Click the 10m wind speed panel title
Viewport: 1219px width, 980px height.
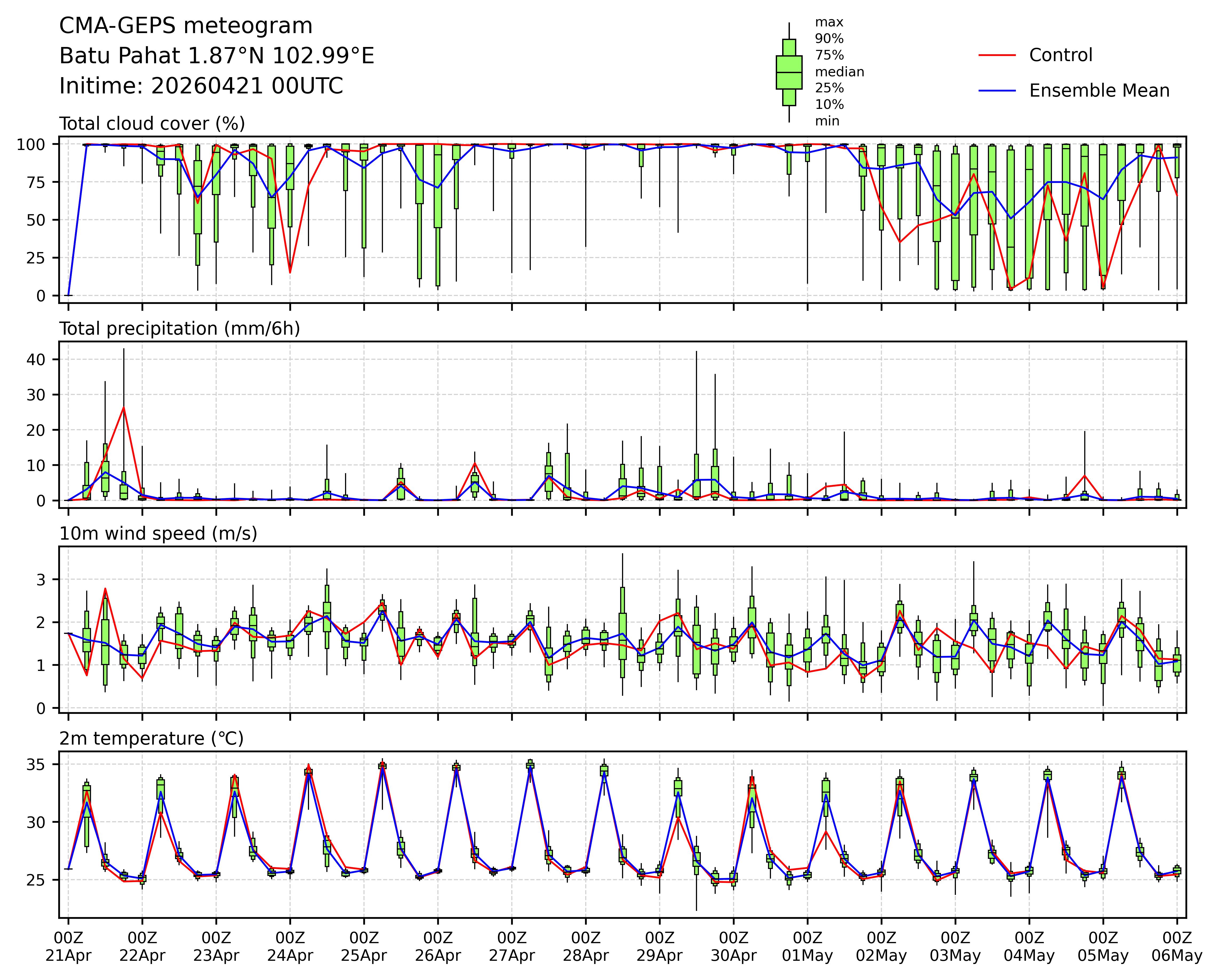tap(158, 533)
